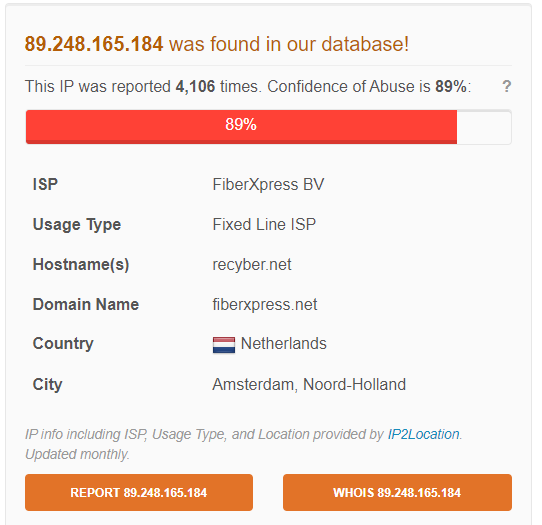The height and width of the screenshot is (525, 542).
Task: Click the FiberXpress BV ISP value
Action: (x=268, y=184)
